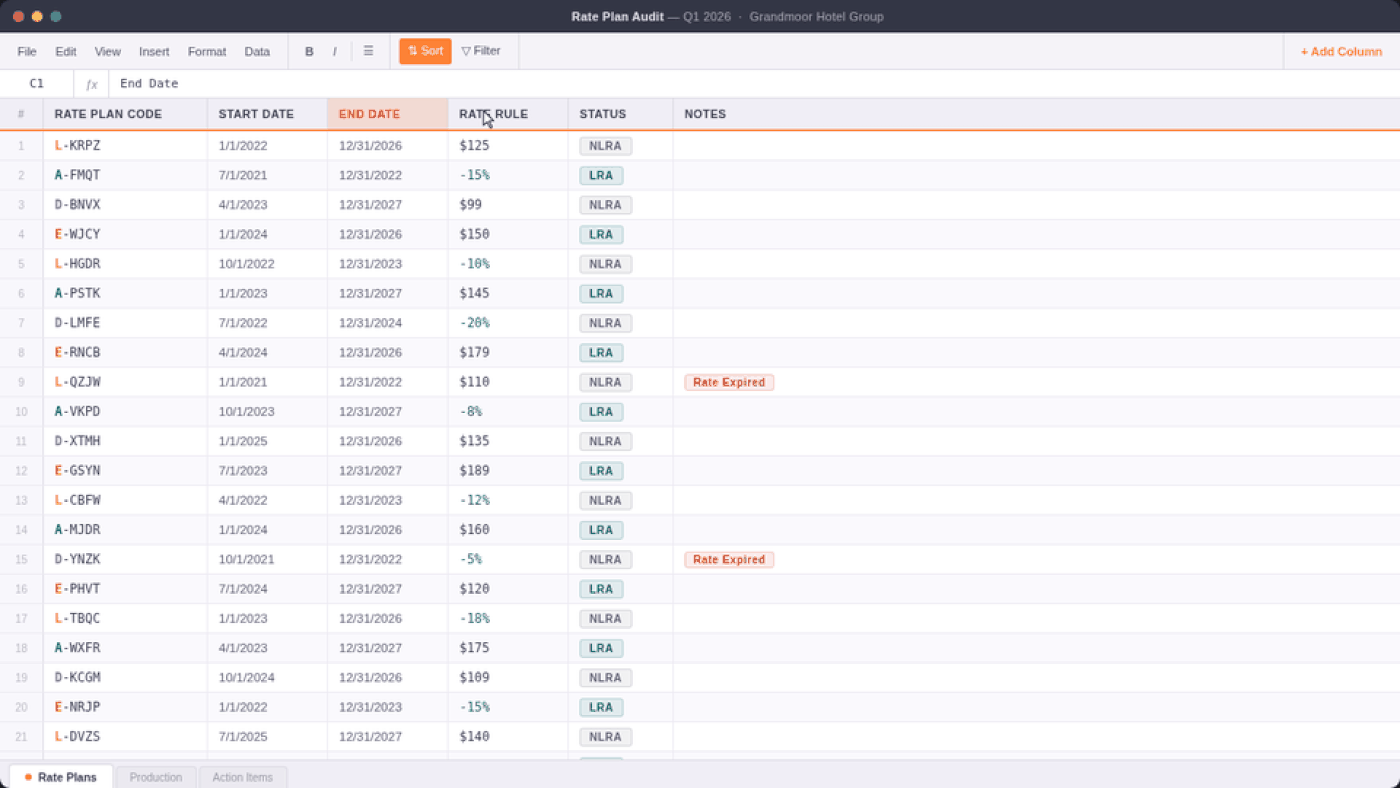
Task: Open the Format menu
Action: coord(207,52)
